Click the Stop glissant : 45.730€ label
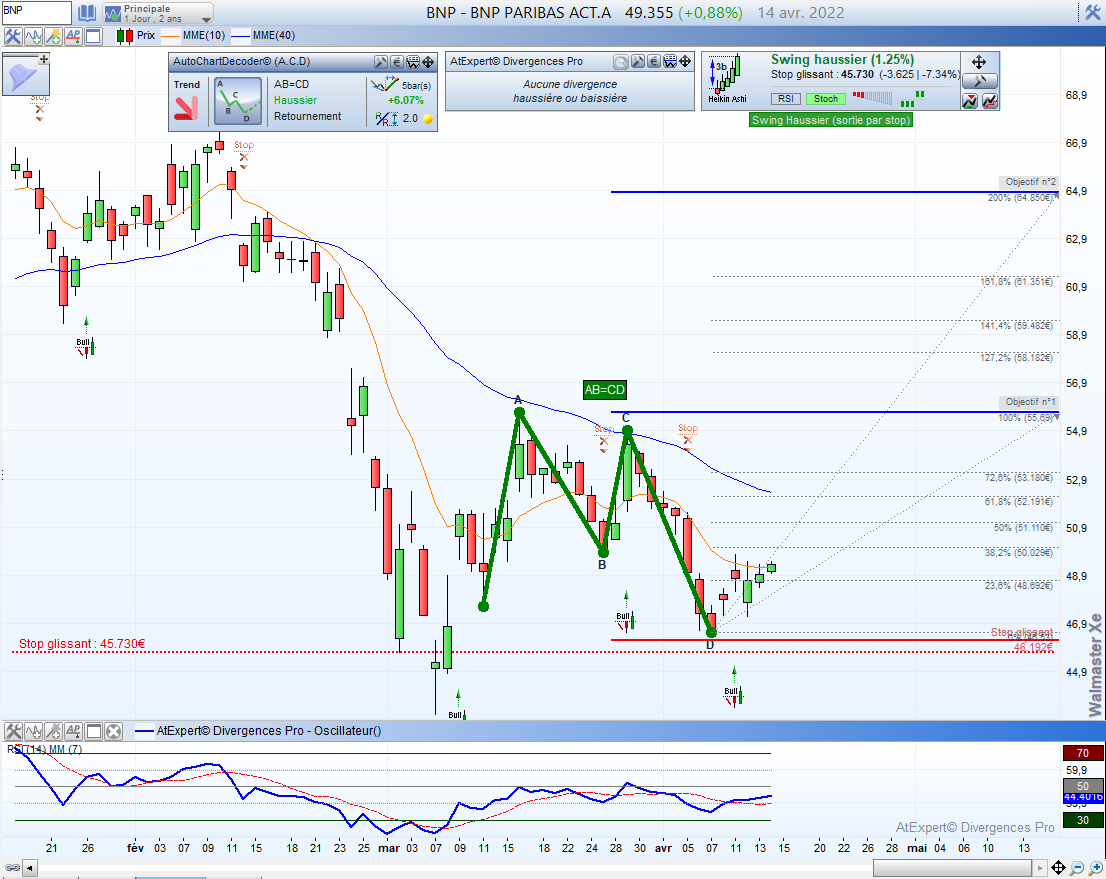This screenshot has width=1106, height=879. point(82,643)
